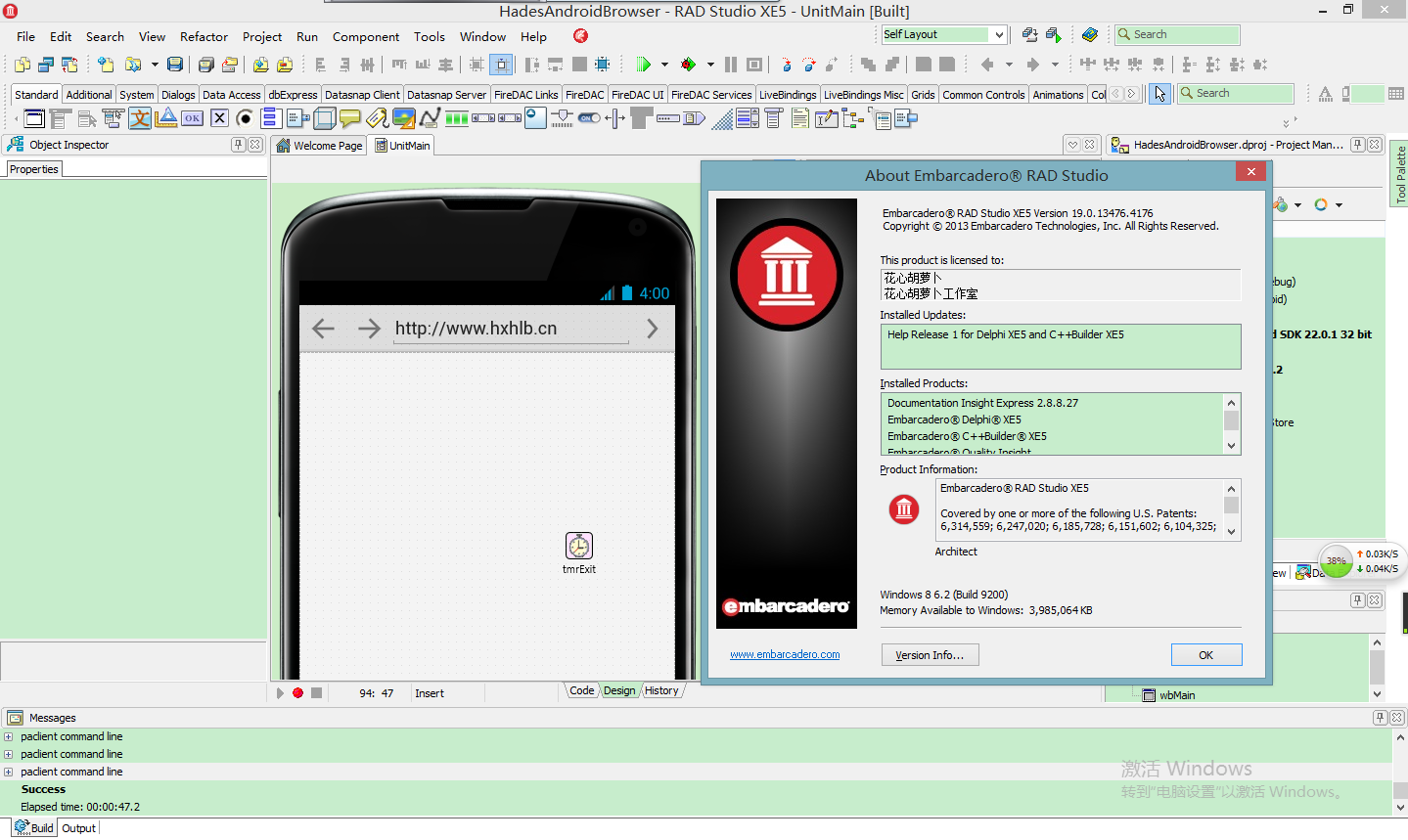Click the red stop icon beside Help menu
This screenshot has width=1408, height=840.
(581, 36)
